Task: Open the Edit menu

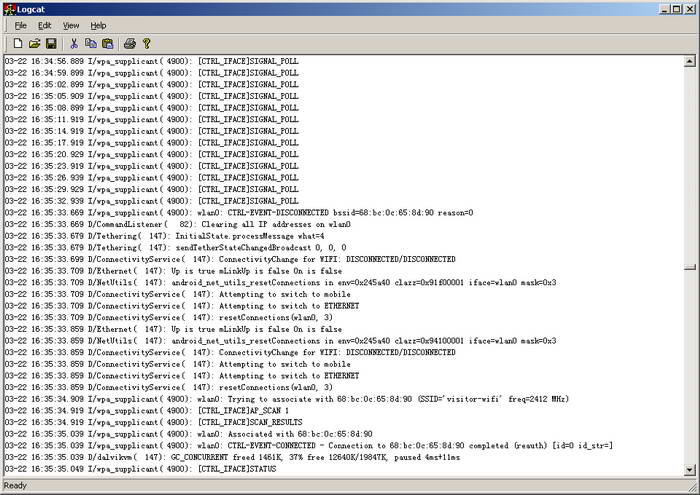Action: (x=44, y=25)
